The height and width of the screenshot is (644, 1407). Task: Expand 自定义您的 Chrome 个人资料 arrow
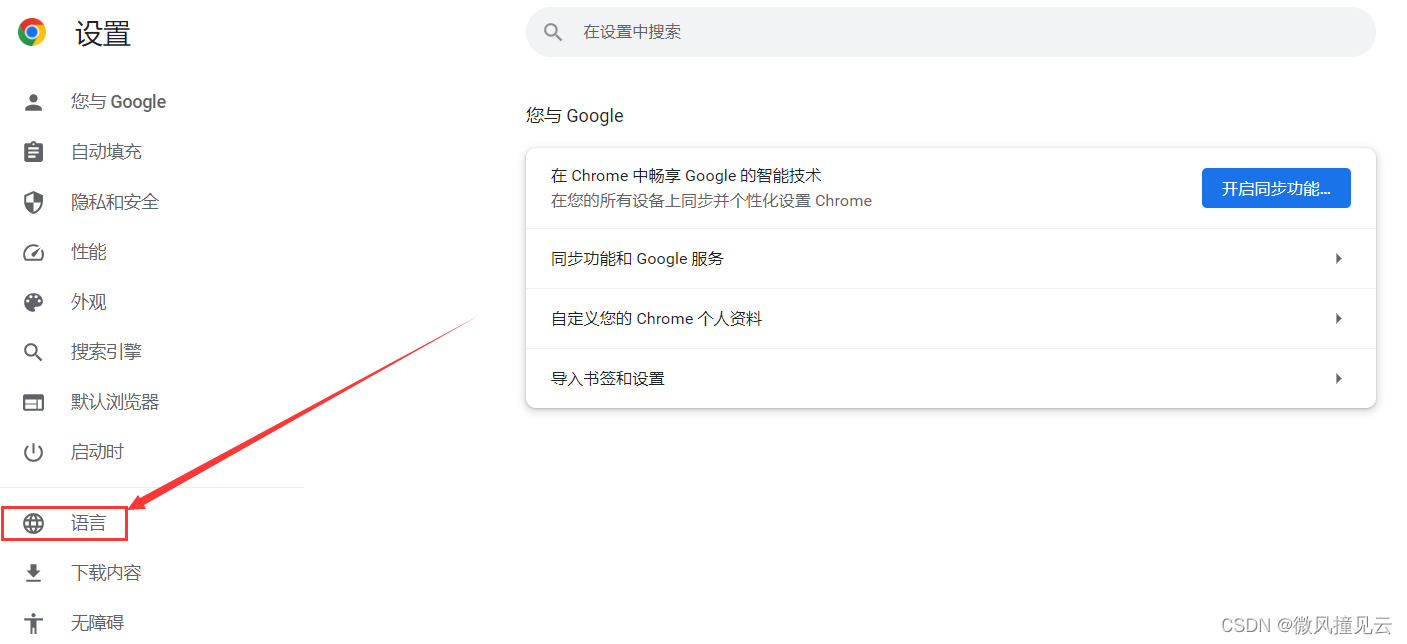tap(1338, 319)
